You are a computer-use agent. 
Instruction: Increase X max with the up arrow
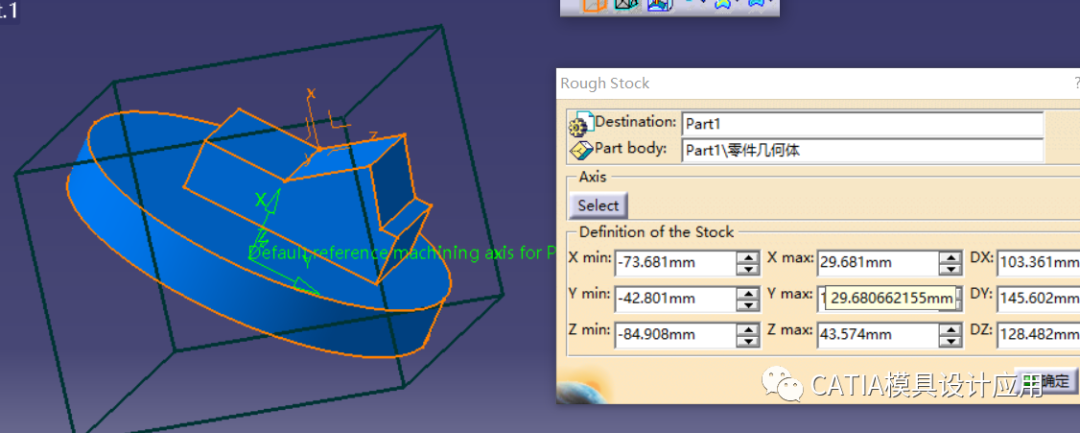pyautogui.click(x=951, y=257)
